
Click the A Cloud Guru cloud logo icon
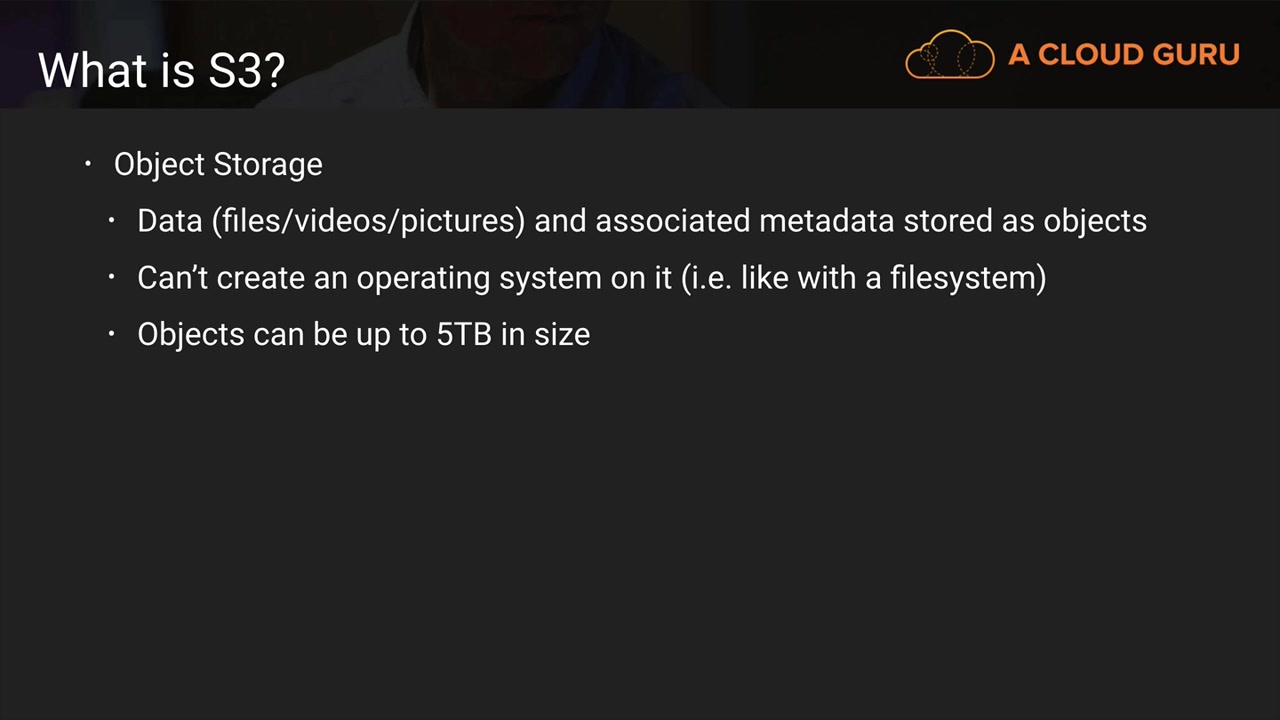tap(949, 54)
